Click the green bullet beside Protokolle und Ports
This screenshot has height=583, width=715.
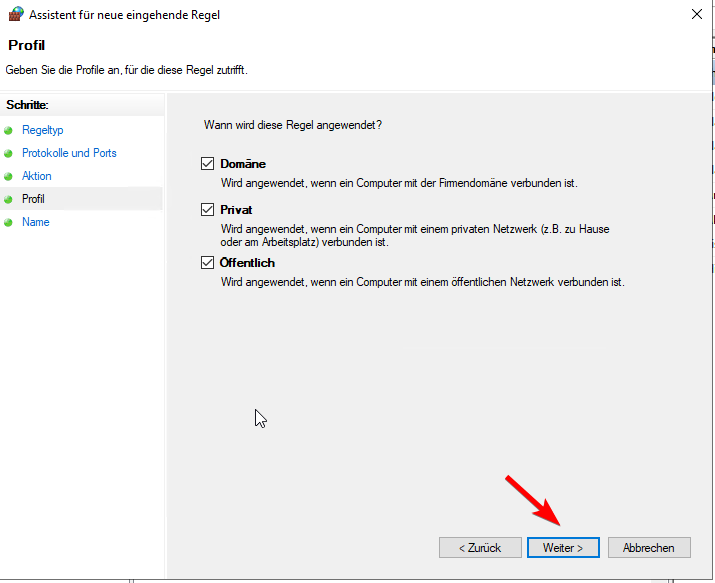(x=8, y=154)
